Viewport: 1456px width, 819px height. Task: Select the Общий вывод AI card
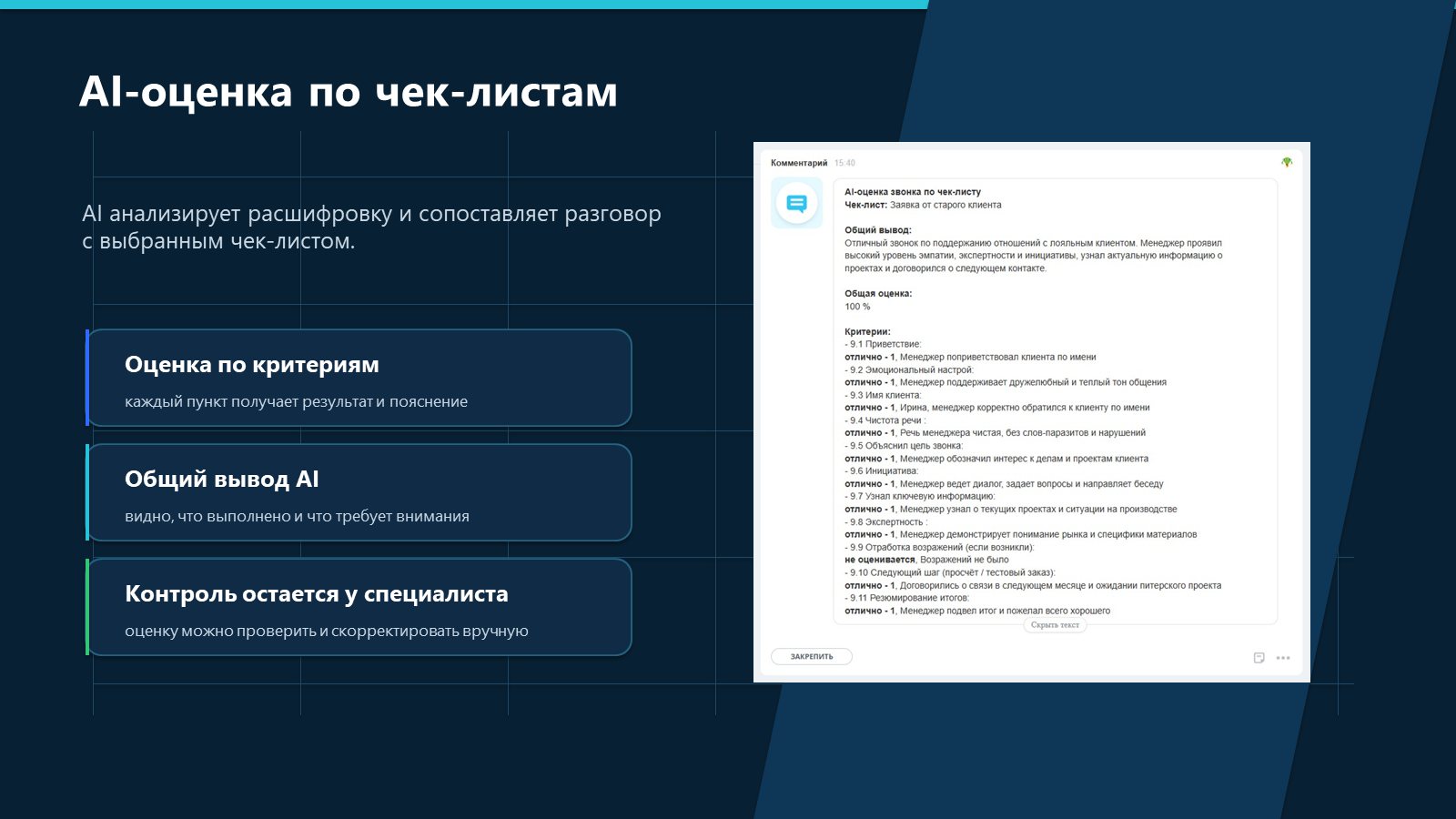(359, 492)
